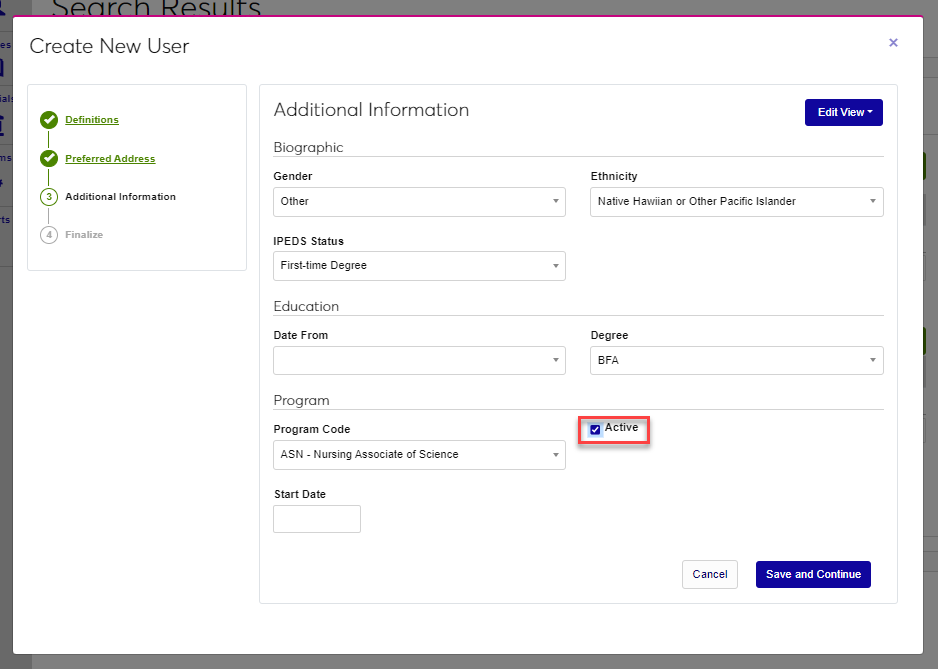Go to the Definitions step link
The image size is (938, 669).
pos(92,120)
